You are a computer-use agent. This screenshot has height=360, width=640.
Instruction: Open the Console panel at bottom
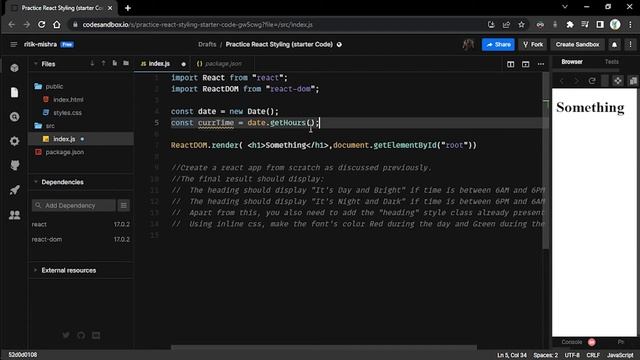click(572, 342)
